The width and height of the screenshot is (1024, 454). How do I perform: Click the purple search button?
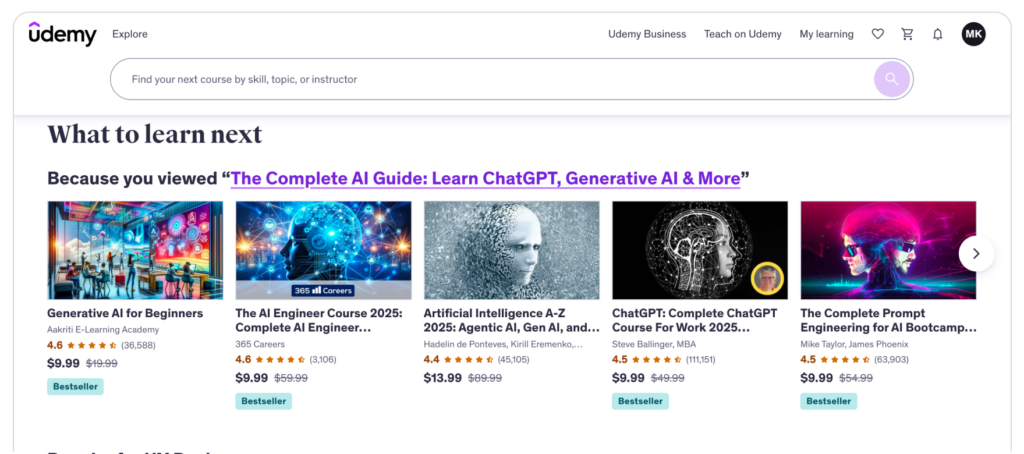[x=891, y=79]
